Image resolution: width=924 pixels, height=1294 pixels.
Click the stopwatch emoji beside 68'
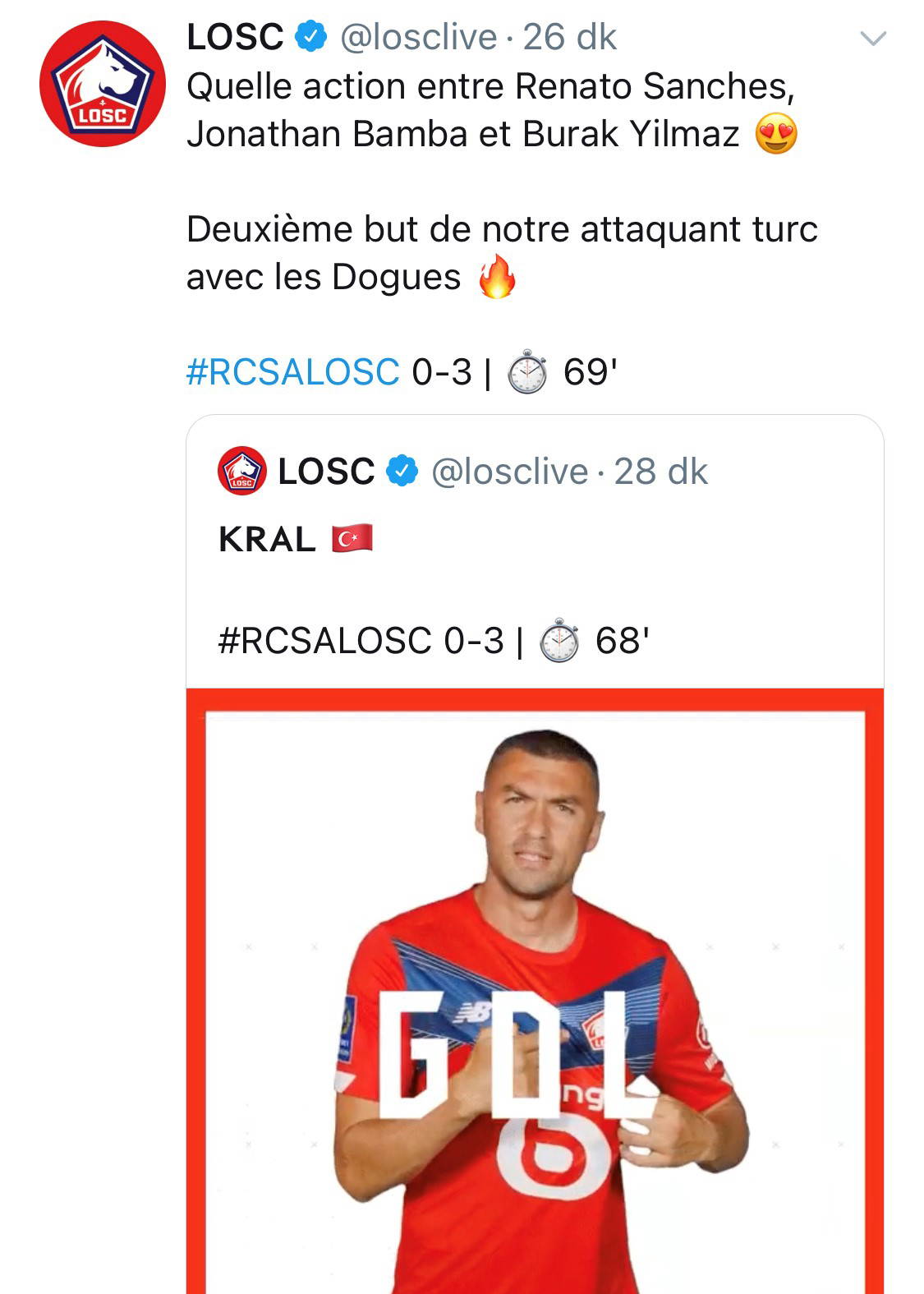559,642
